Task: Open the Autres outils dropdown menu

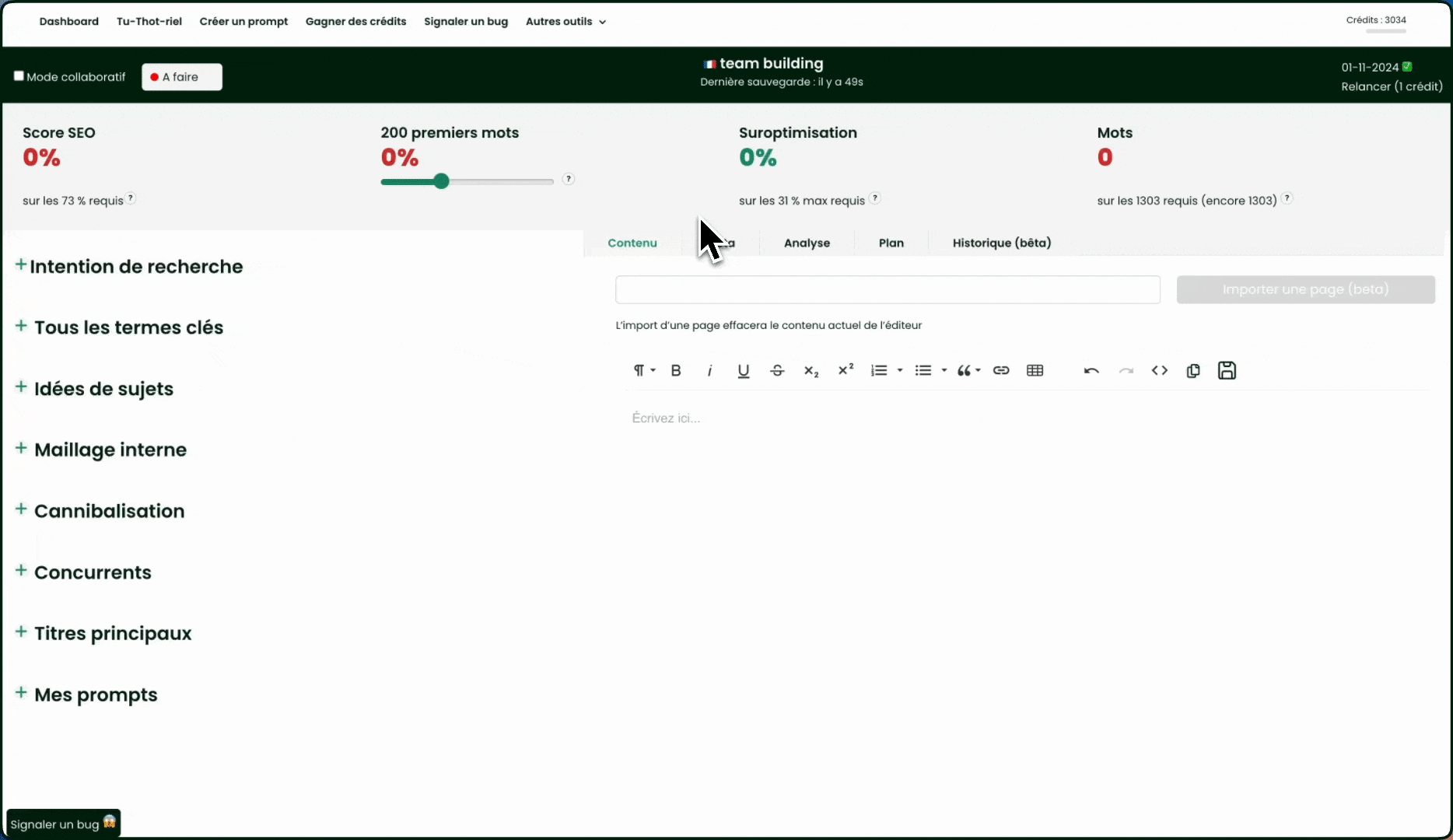Action: [x=565, y=22]
